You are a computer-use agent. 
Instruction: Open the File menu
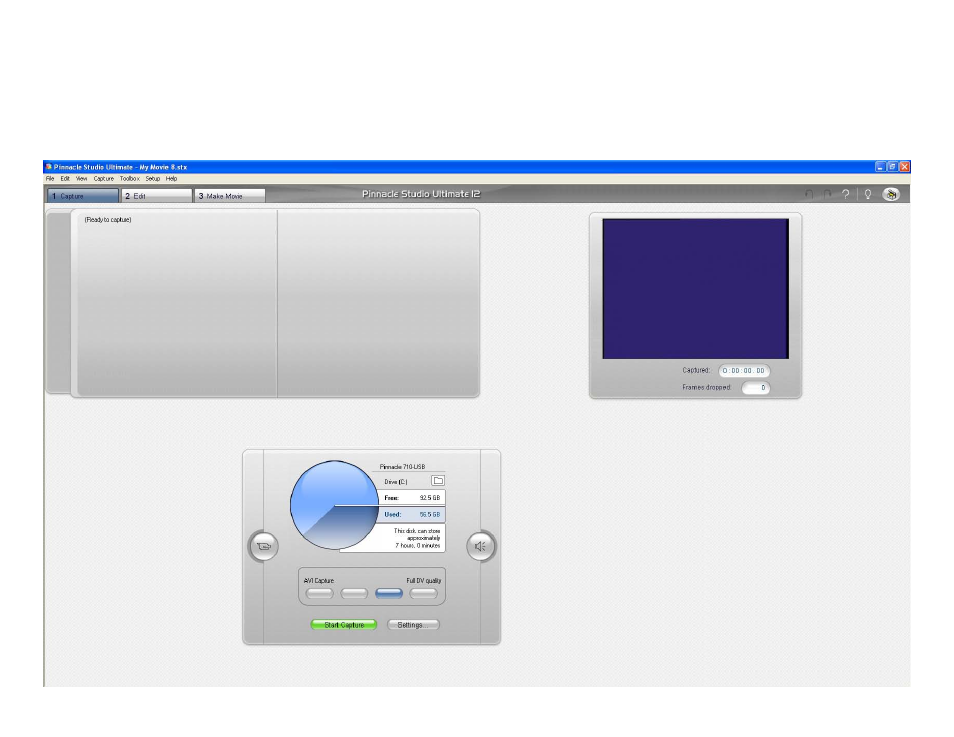pos(50,179)
